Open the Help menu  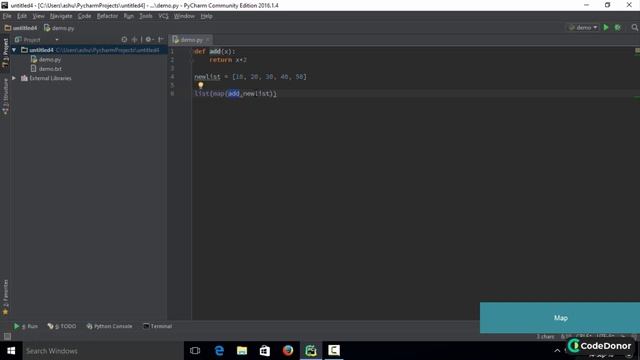207,16
